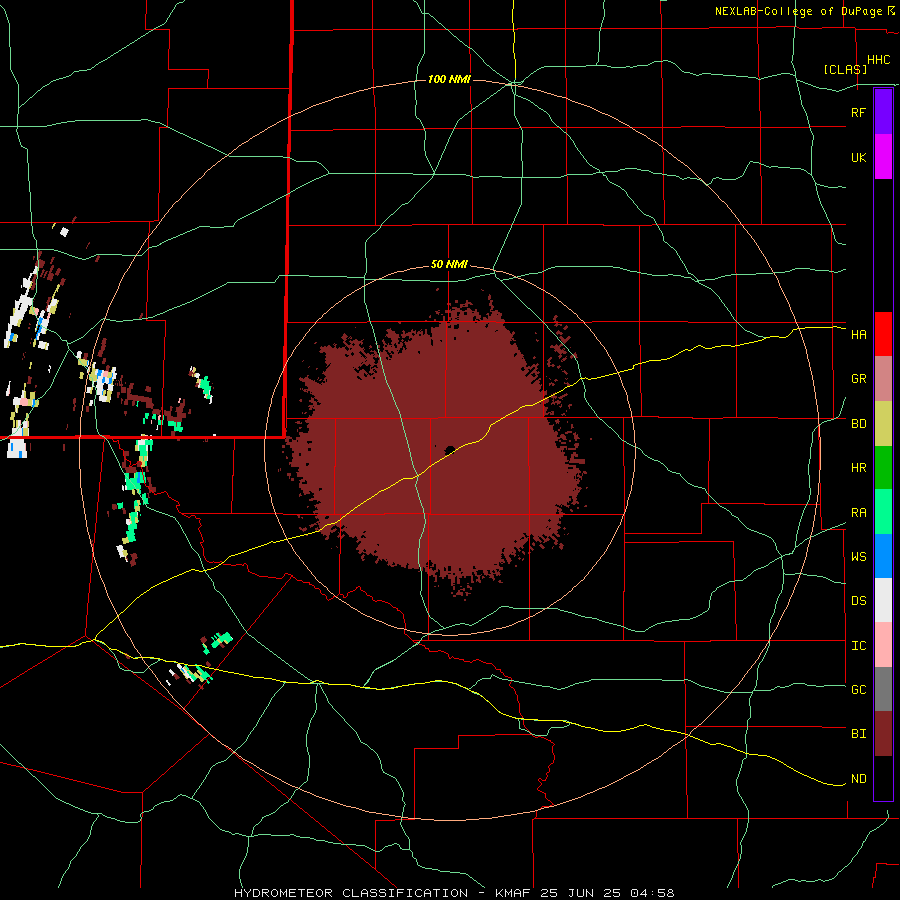
Task: Click the brown BI legend swatch
Action: pos(883,734)
